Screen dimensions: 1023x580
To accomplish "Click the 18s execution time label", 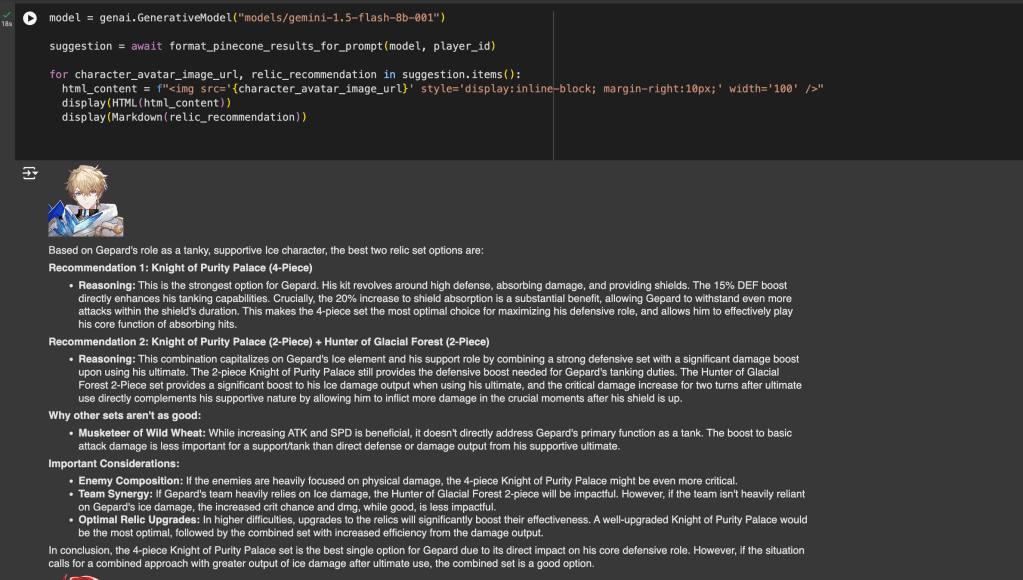I will coord(7,24).
